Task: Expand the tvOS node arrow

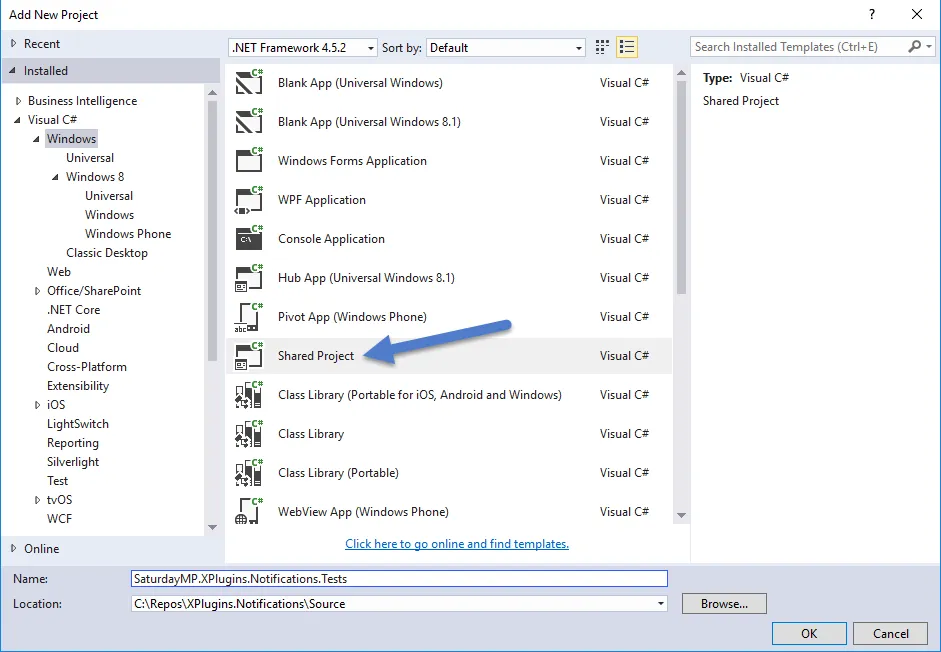Action: coord(37,500)
